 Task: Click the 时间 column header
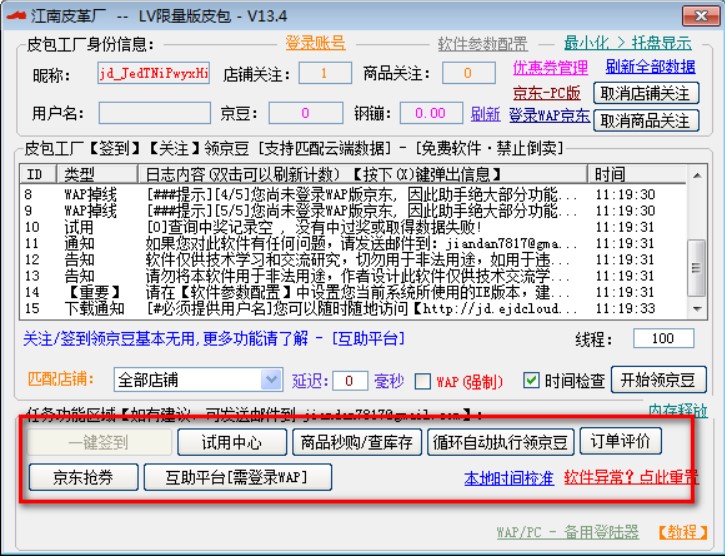[x=637, y=174]
